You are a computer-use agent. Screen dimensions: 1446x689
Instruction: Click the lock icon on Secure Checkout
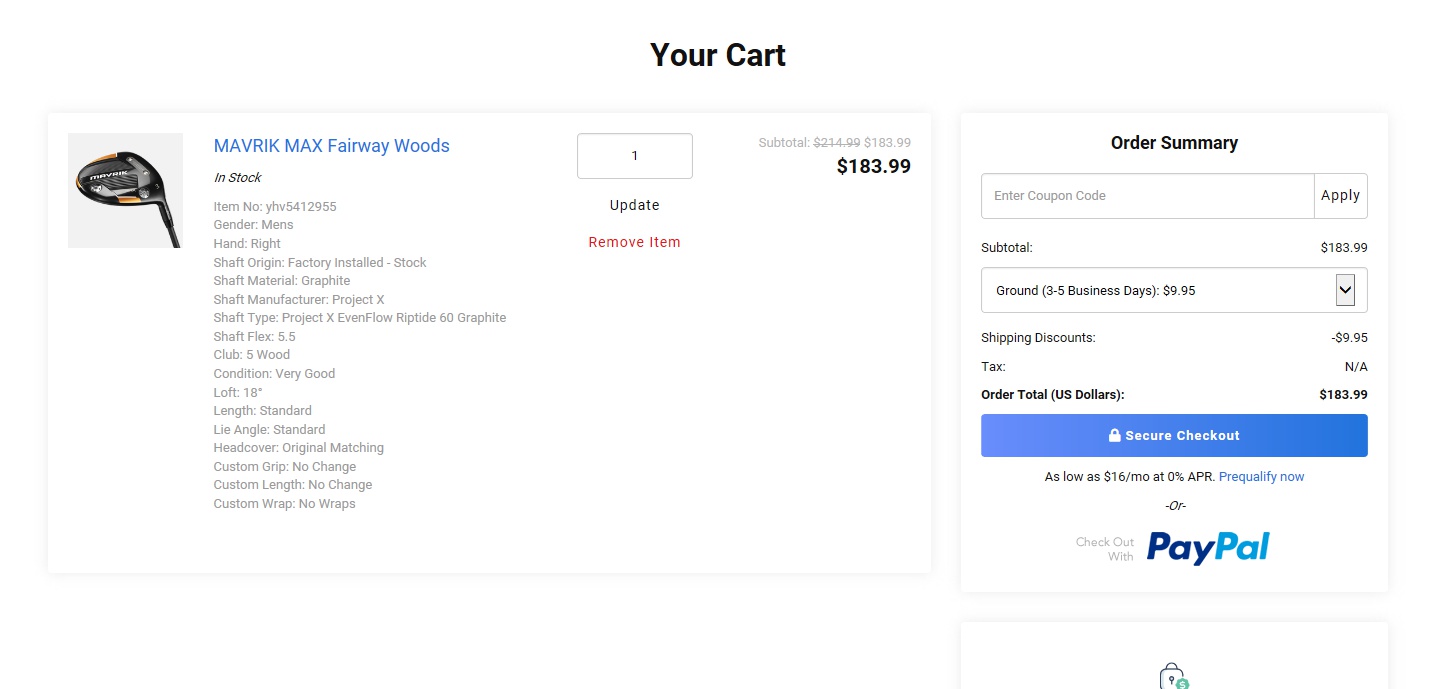click(x=1114, y=436)
